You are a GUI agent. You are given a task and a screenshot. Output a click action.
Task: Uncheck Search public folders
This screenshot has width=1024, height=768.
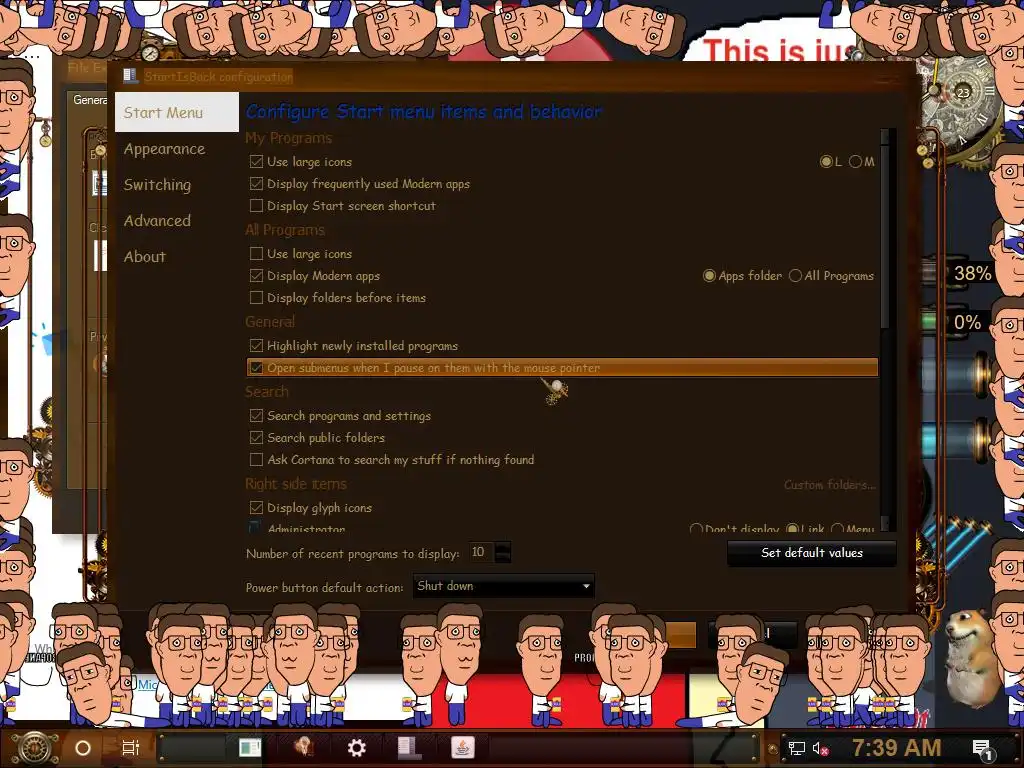click(257, 438)
